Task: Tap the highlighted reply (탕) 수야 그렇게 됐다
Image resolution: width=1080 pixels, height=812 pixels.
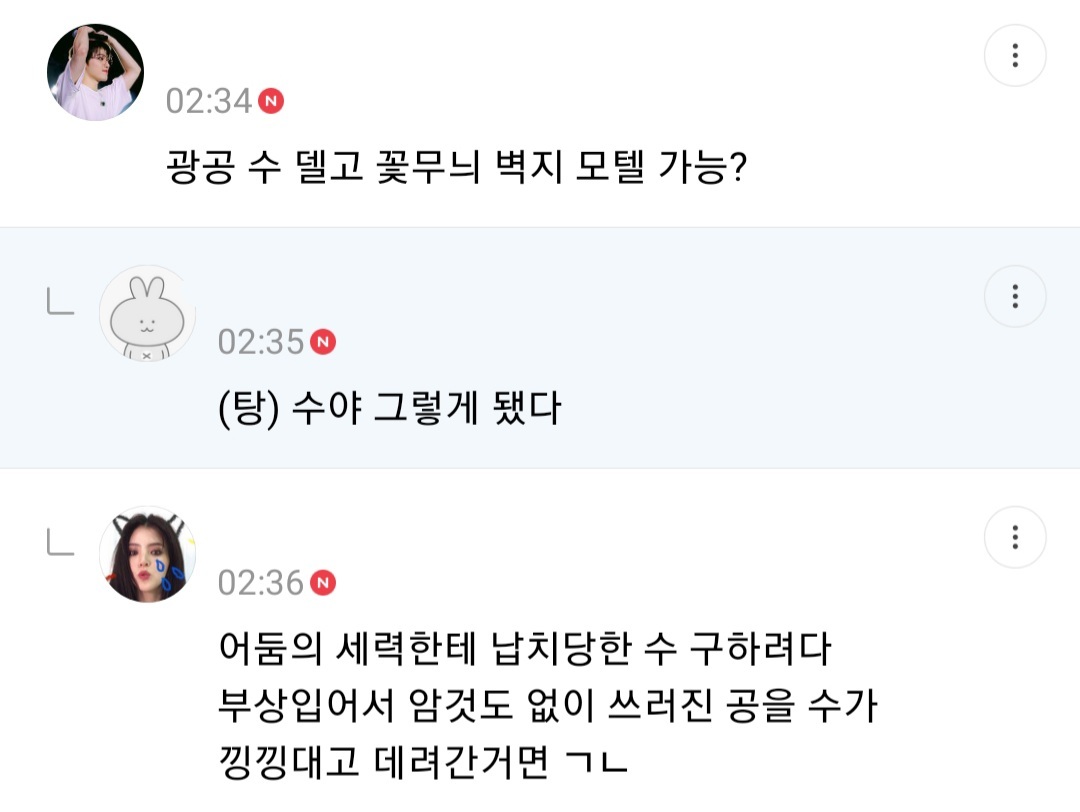Action: (390, 407)
